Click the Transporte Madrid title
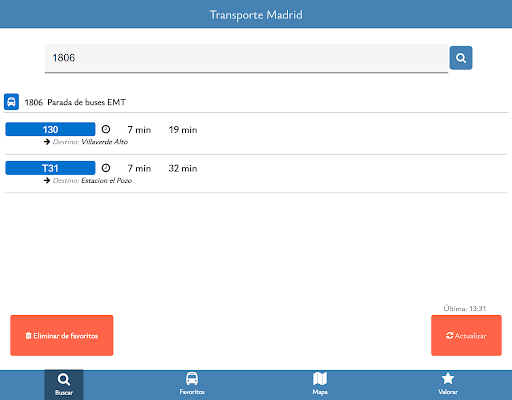512x400 pixels. click(256, 15)
